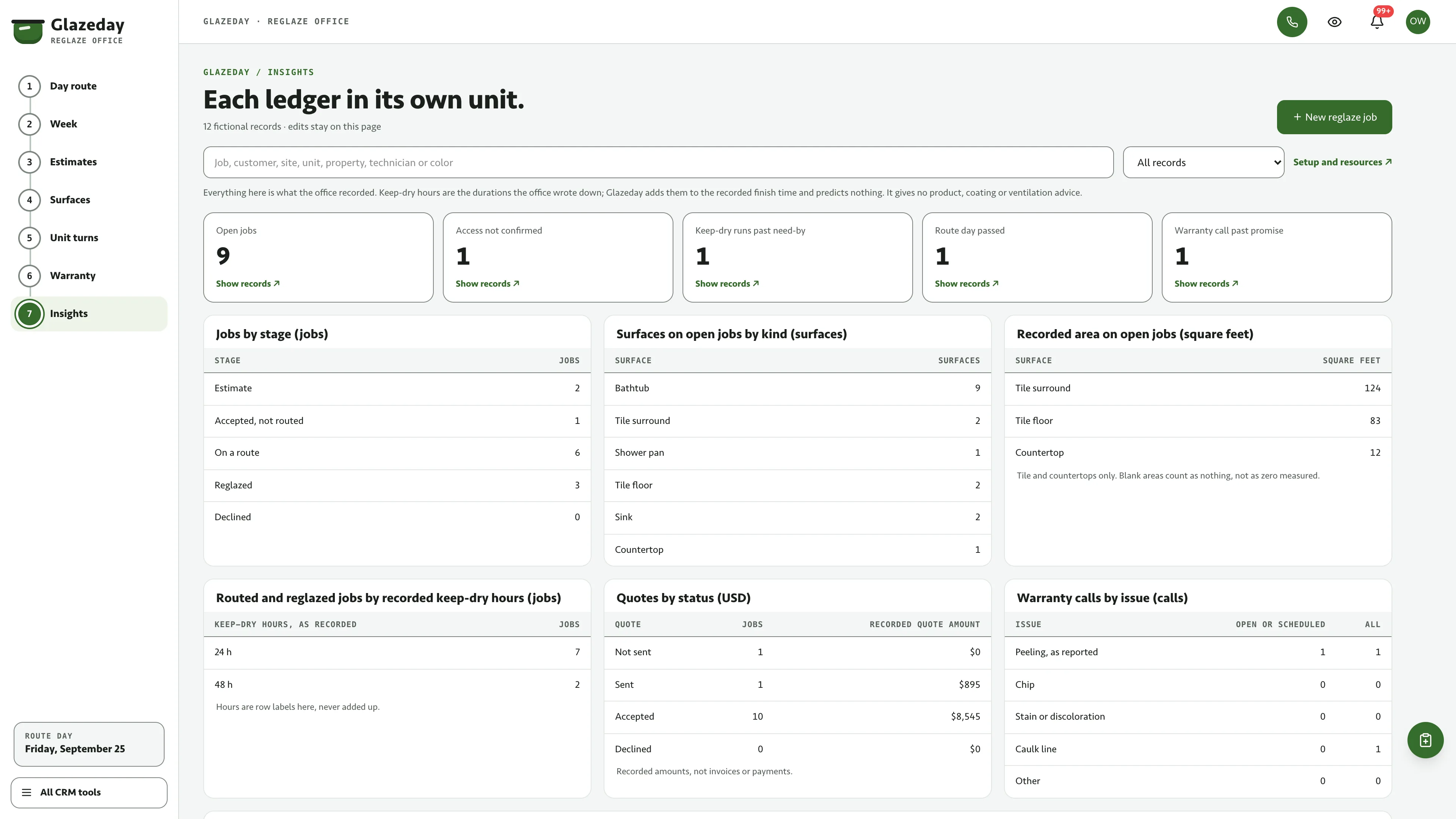Show records for Open jobs
This screenshot has height=819, width=1456.
tap(248, 284)
